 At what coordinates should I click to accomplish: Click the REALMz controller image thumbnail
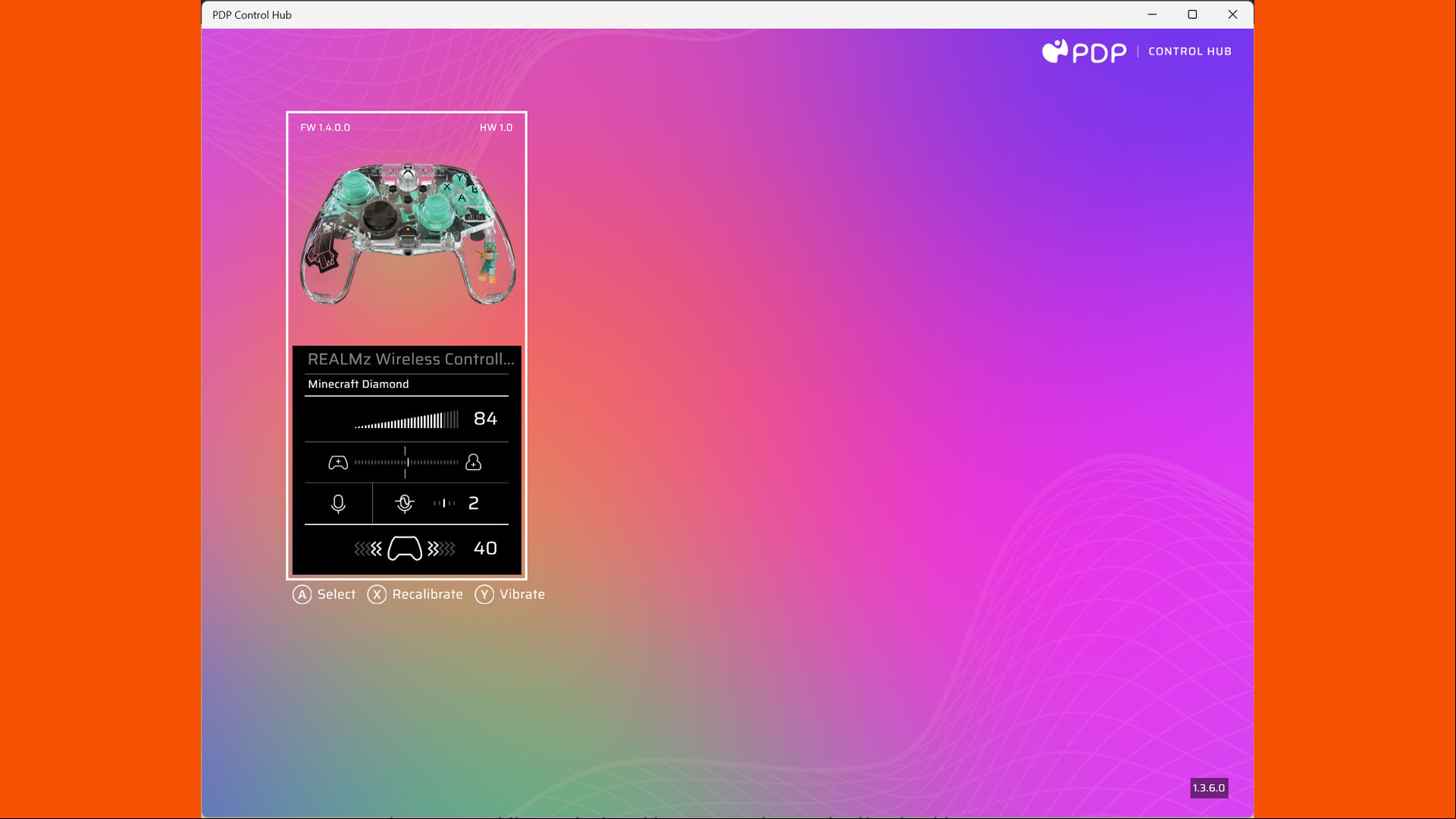408,233
